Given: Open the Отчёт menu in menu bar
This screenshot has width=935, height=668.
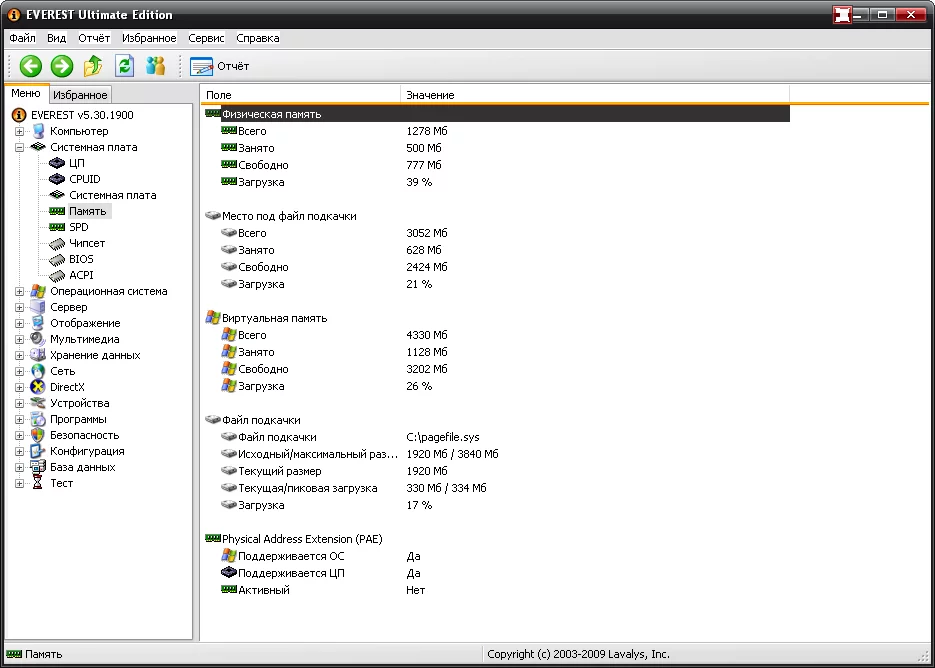Looking at the screenshot, I should [94, 38].
